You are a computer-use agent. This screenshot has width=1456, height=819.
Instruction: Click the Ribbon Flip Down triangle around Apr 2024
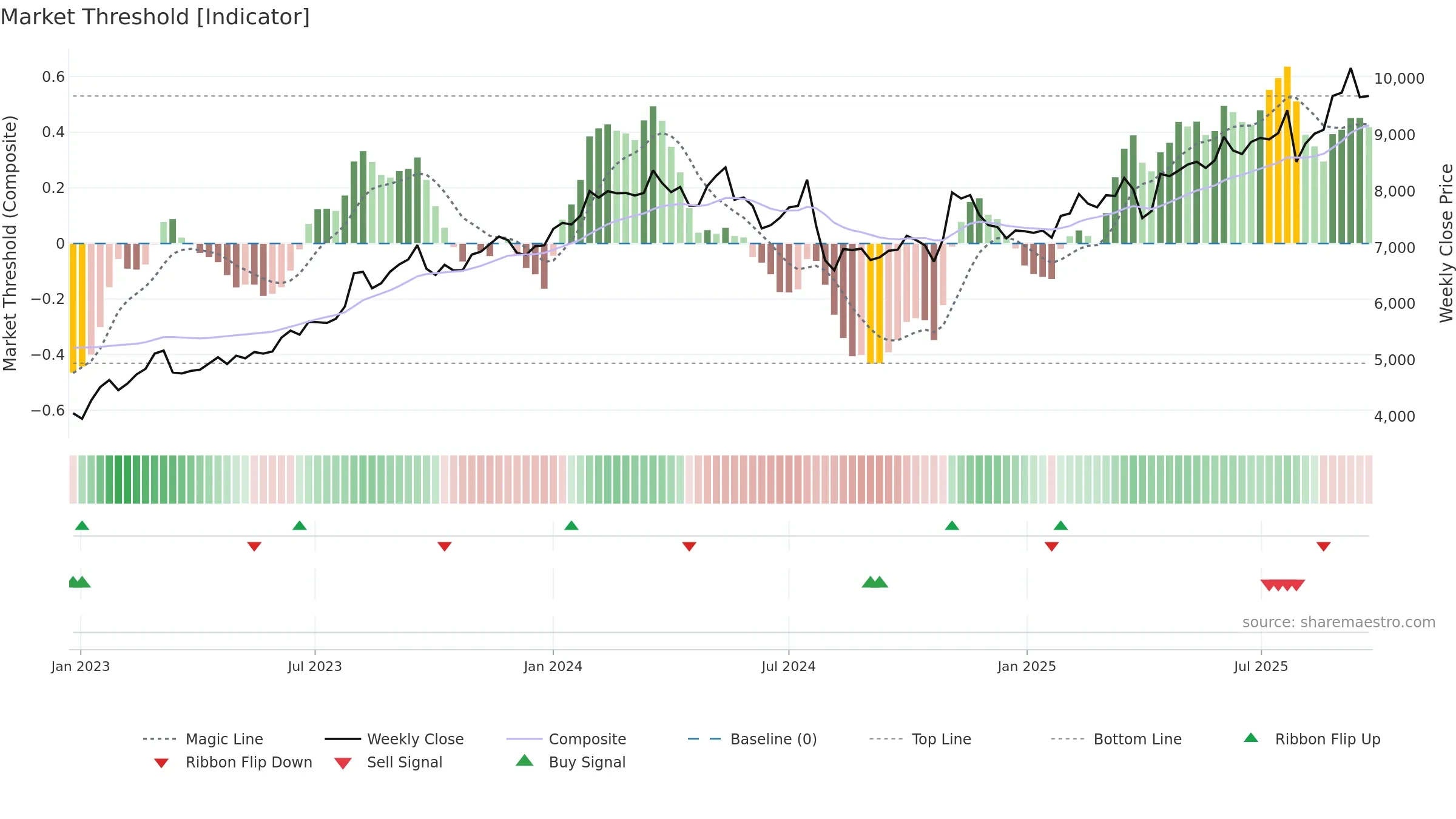[689, 547]
